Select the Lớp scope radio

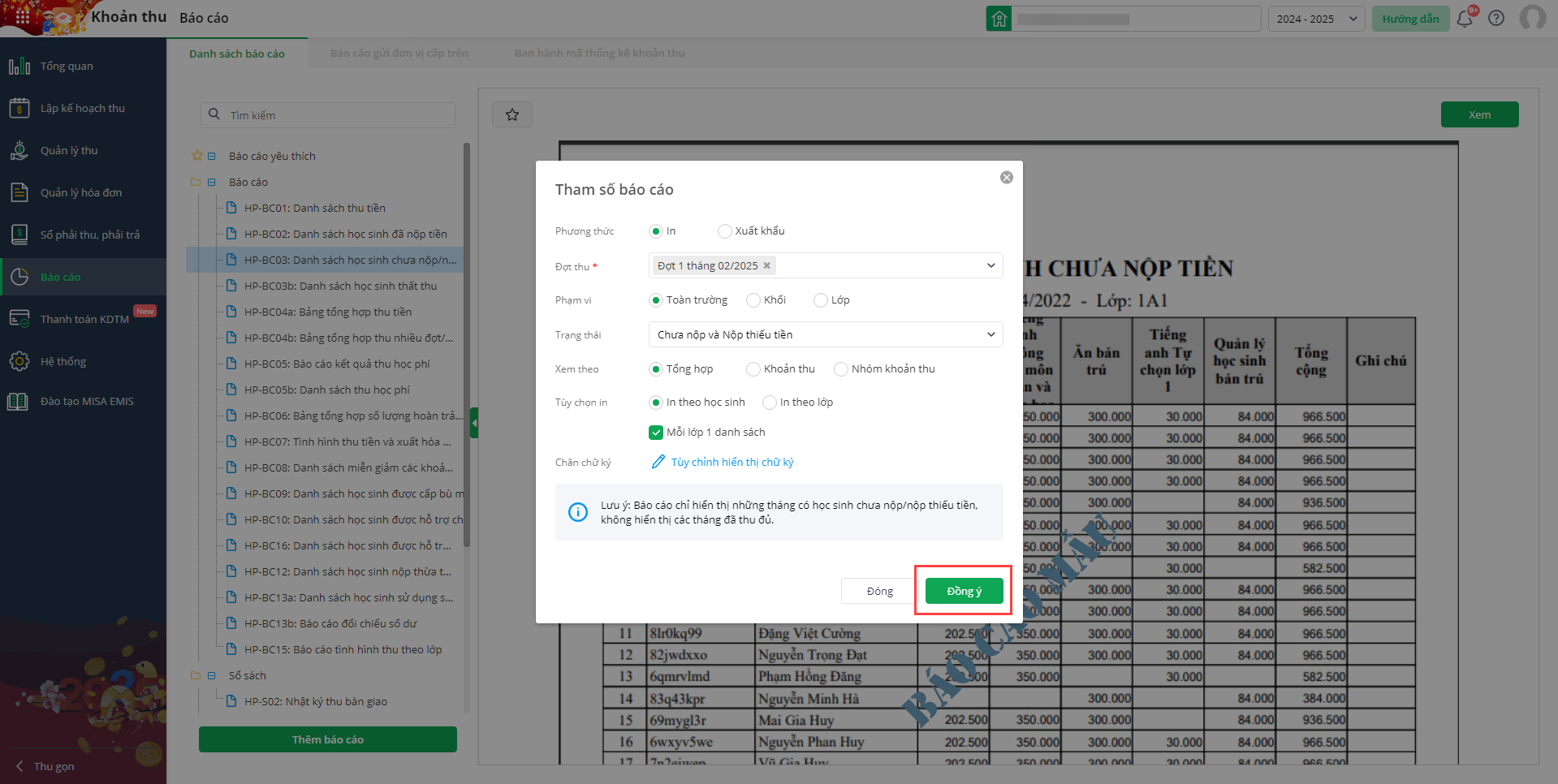821,300
